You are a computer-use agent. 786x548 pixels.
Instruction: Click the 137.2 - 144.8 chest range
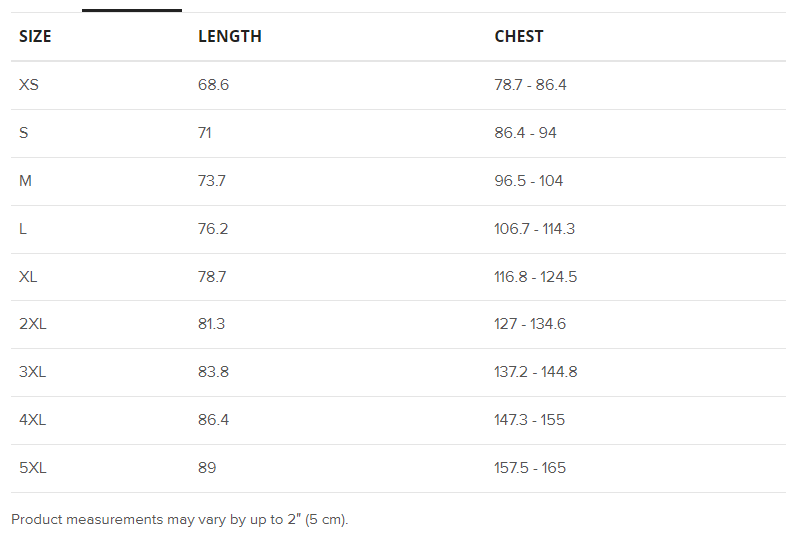(535, 372)
